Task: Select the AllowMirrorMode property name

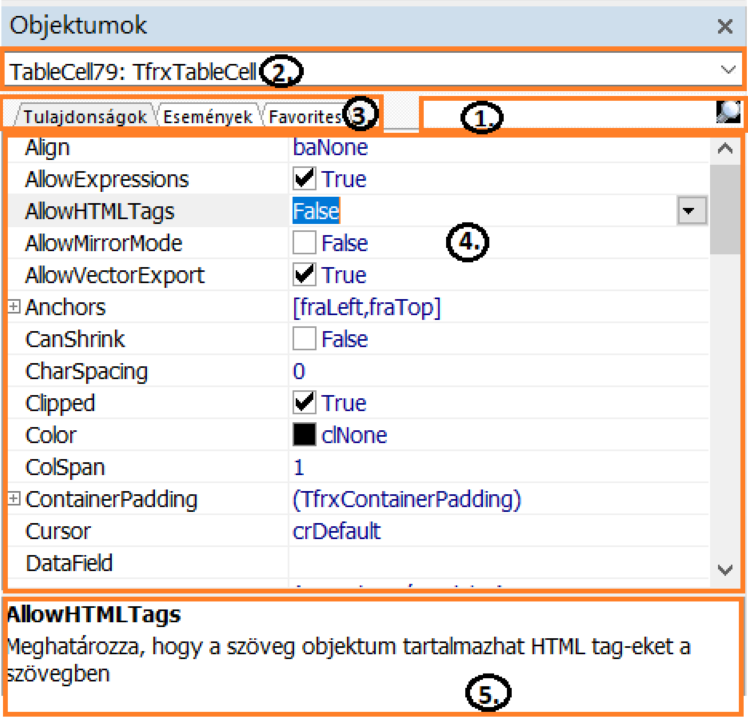Action: click(x=104, y=243)
